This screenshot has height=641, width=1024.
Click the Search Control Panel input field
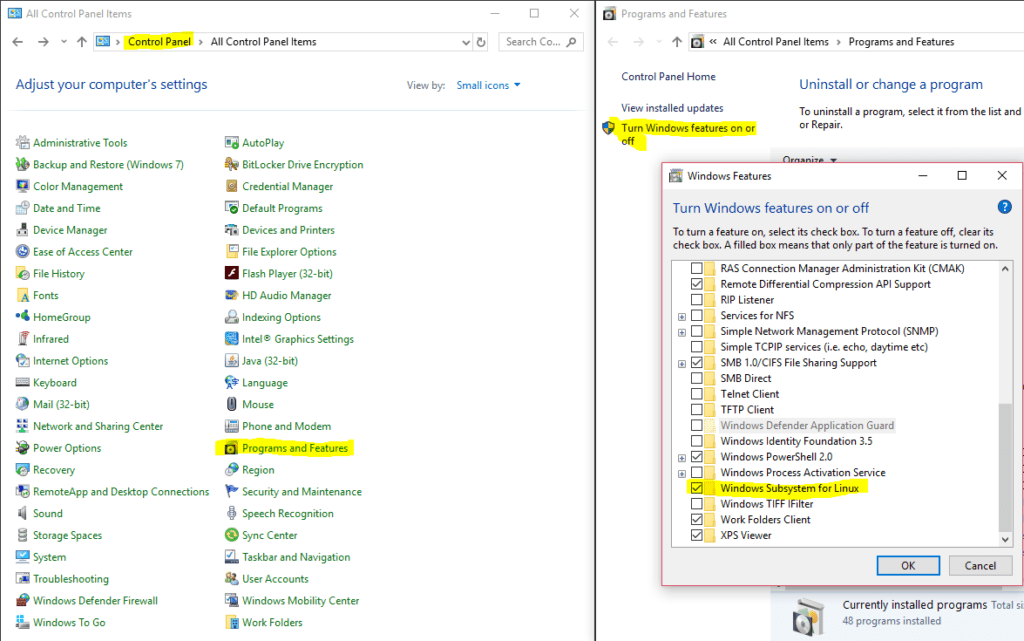pos(541,42)
